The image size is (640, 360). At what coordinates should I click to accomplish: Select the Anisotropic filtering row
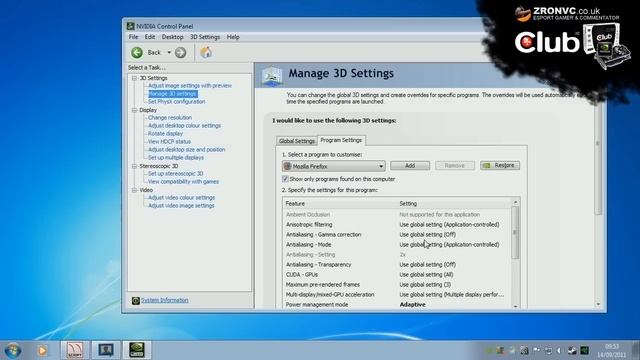pos(396,224)
